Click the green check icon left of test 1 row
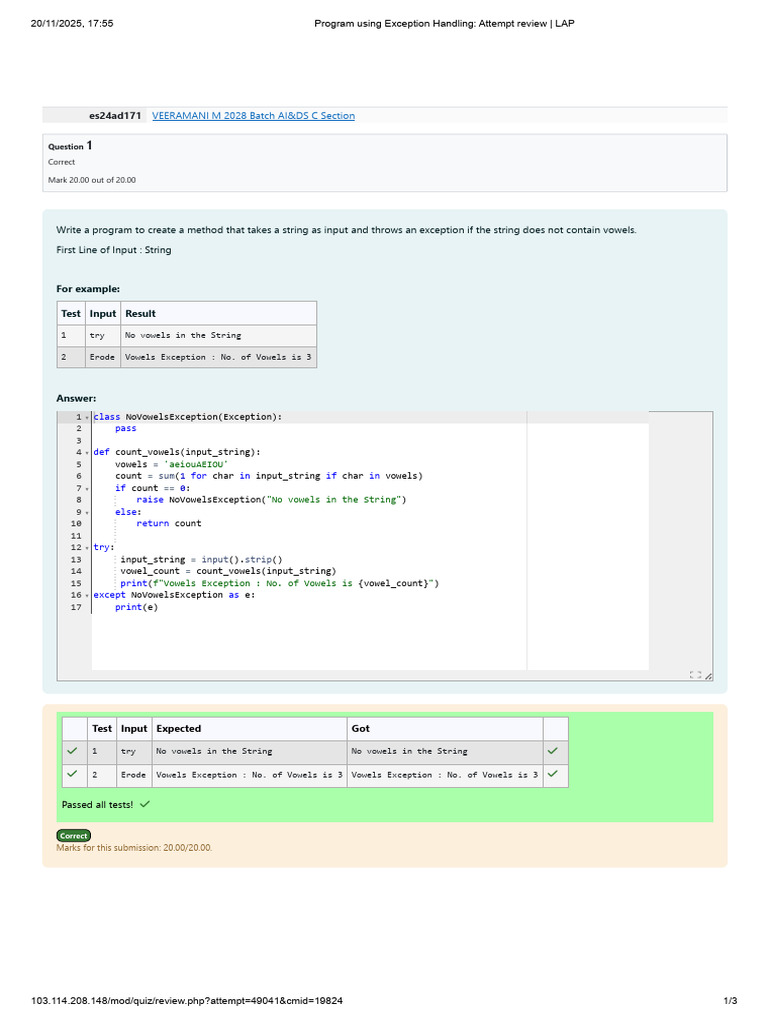Screen dimensions: 768x1024 tap(72, 751)
